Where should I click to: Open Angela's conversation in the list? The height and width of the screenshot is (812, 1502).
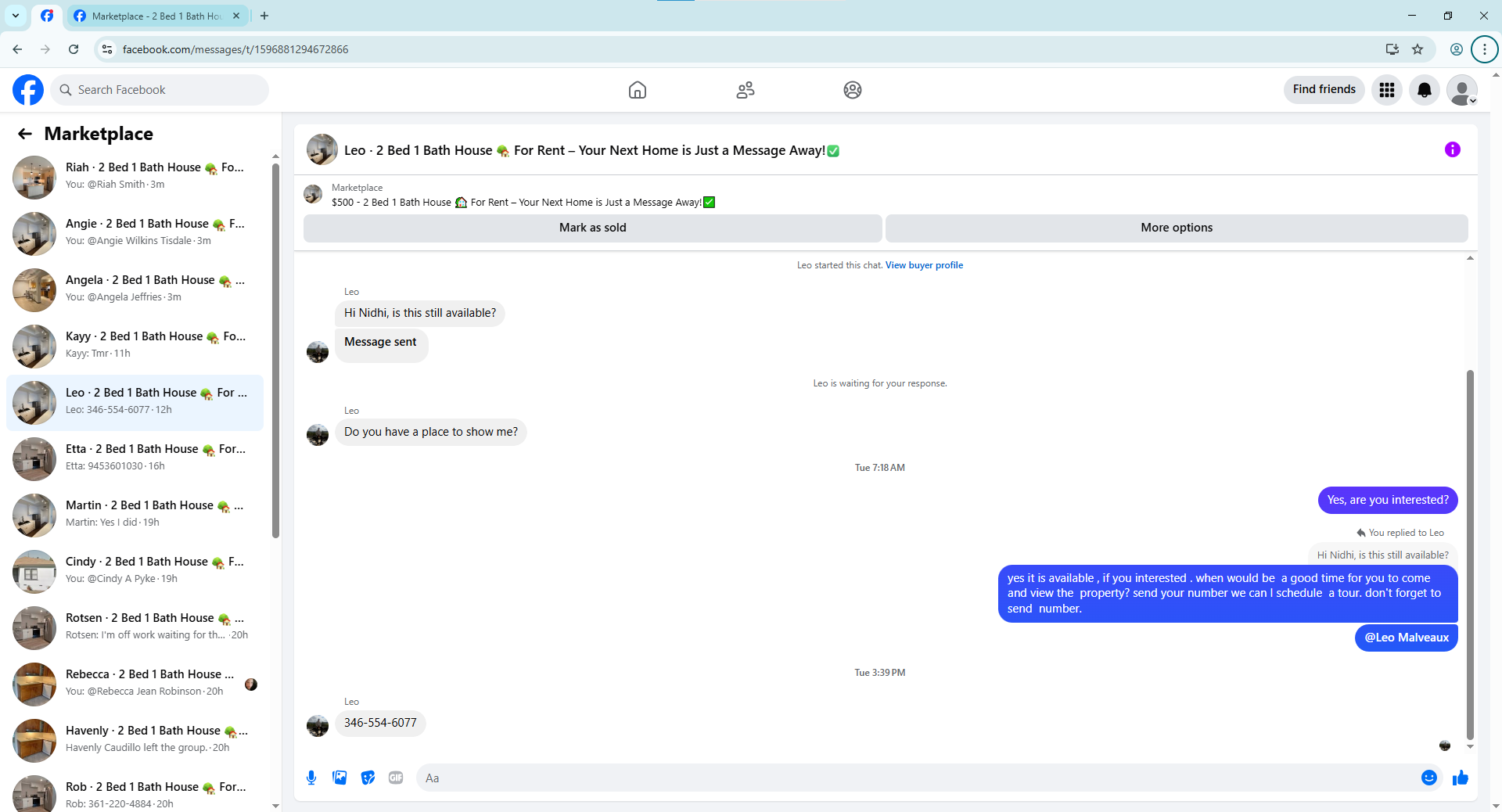click(x=135, y=289)
